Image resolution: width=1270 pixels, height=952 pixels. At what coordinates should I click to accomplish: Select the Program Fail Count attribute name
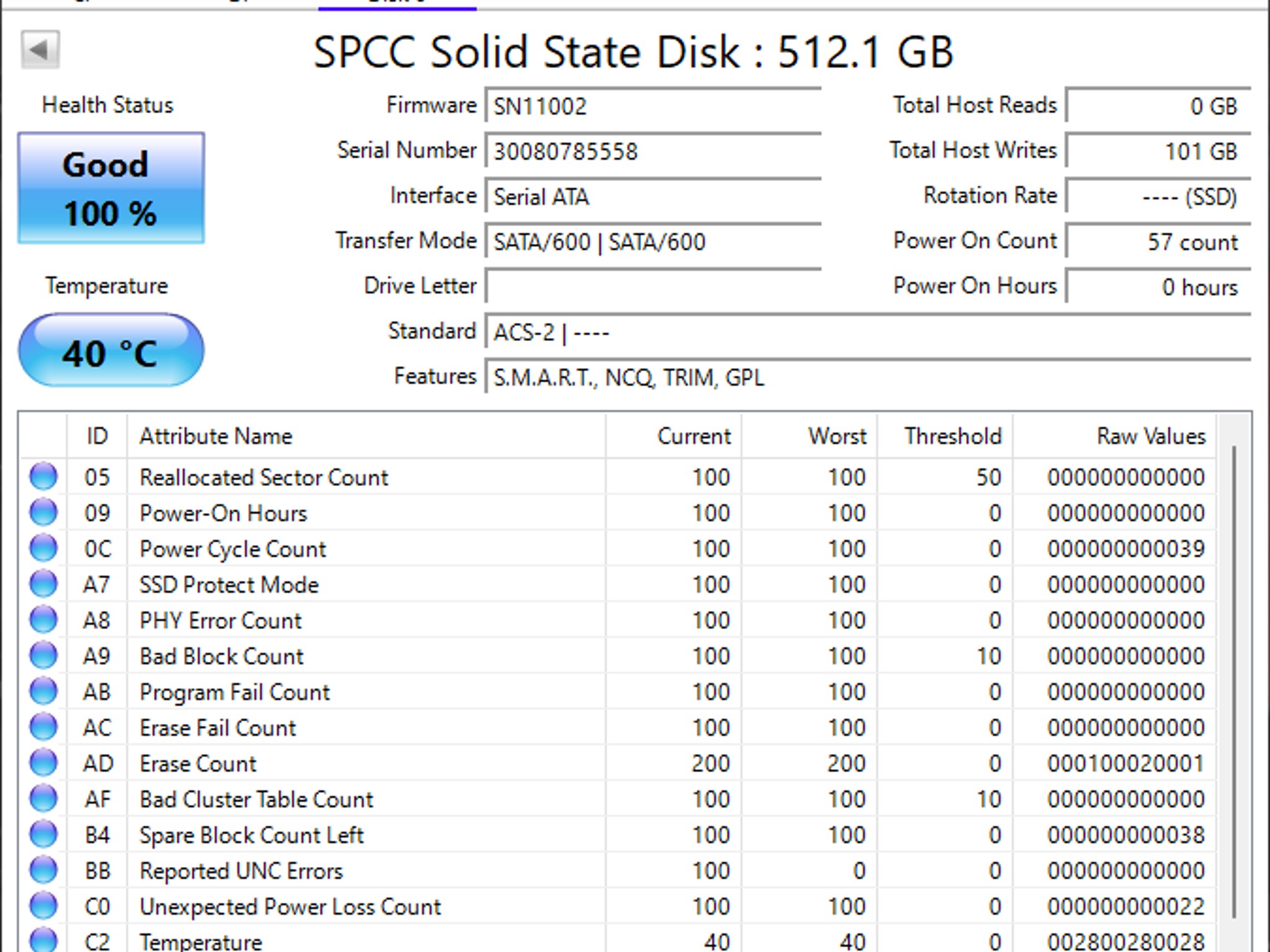(x=234, y=692)
